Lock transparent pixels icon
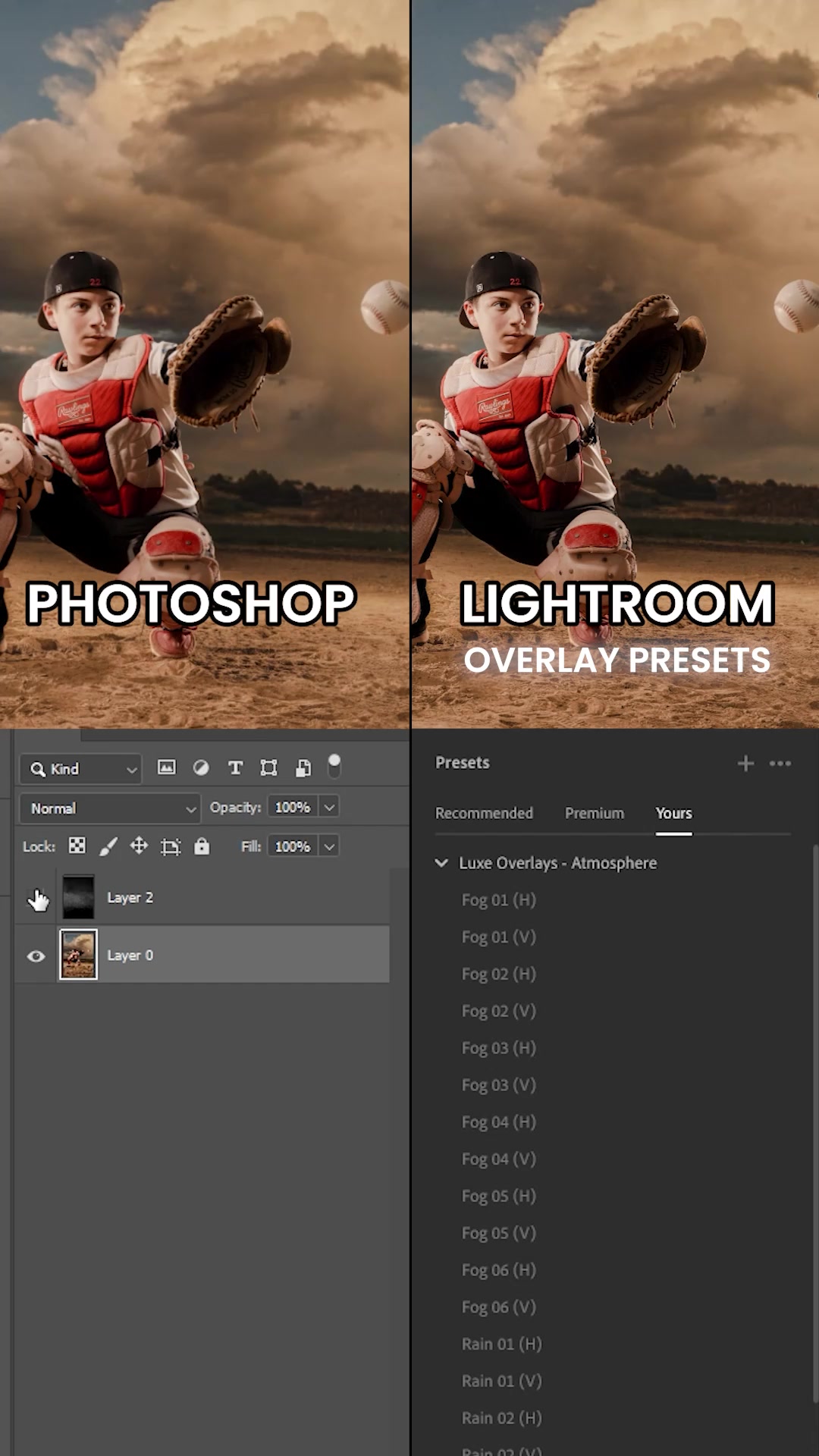 pyautogui.click(x=77, y=846)
